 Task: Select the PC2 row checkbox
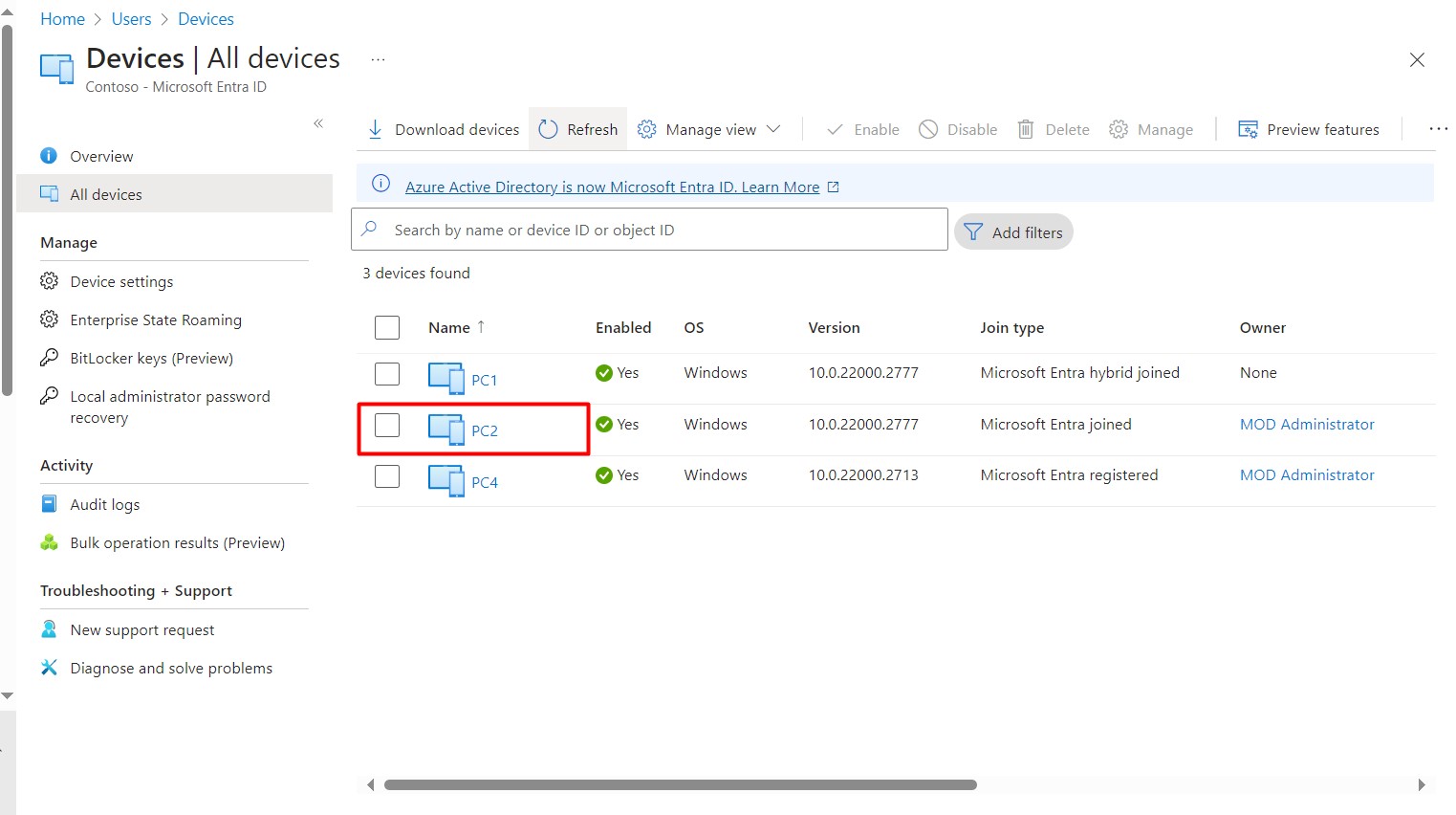[x=387, y=425]
